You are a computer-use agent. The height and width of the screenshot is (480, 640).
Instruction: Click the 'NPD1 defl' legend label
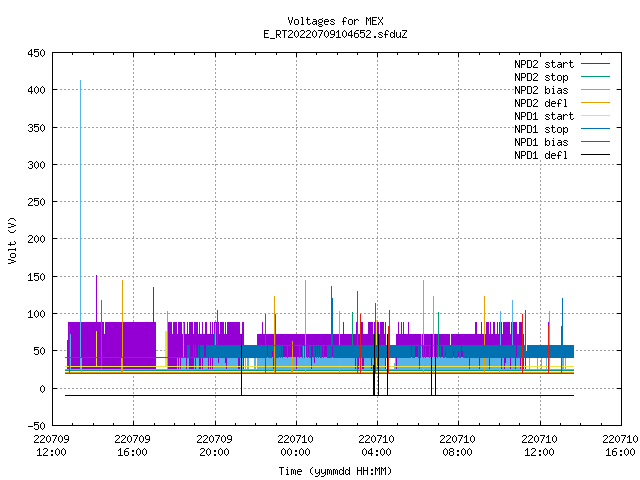541,156
